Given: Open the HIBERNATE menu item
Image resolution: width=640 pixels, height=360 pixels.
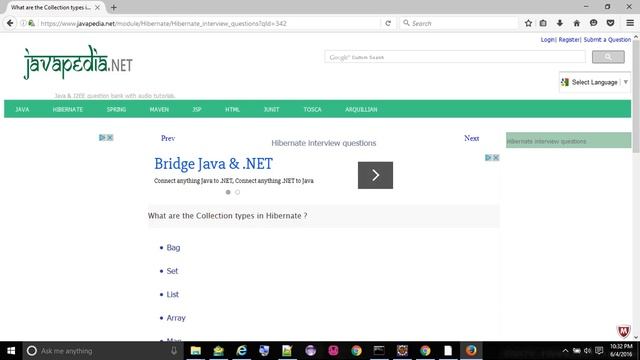Looking at the screenshot, I should click(68, 109).
